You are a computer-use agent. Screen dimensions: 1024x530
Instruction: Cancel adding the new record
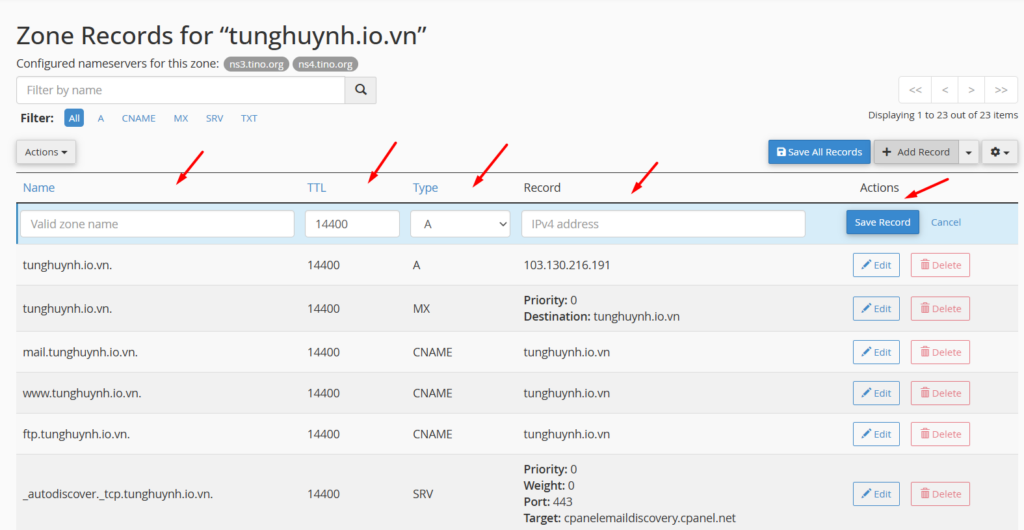click(x=945, y=222)
